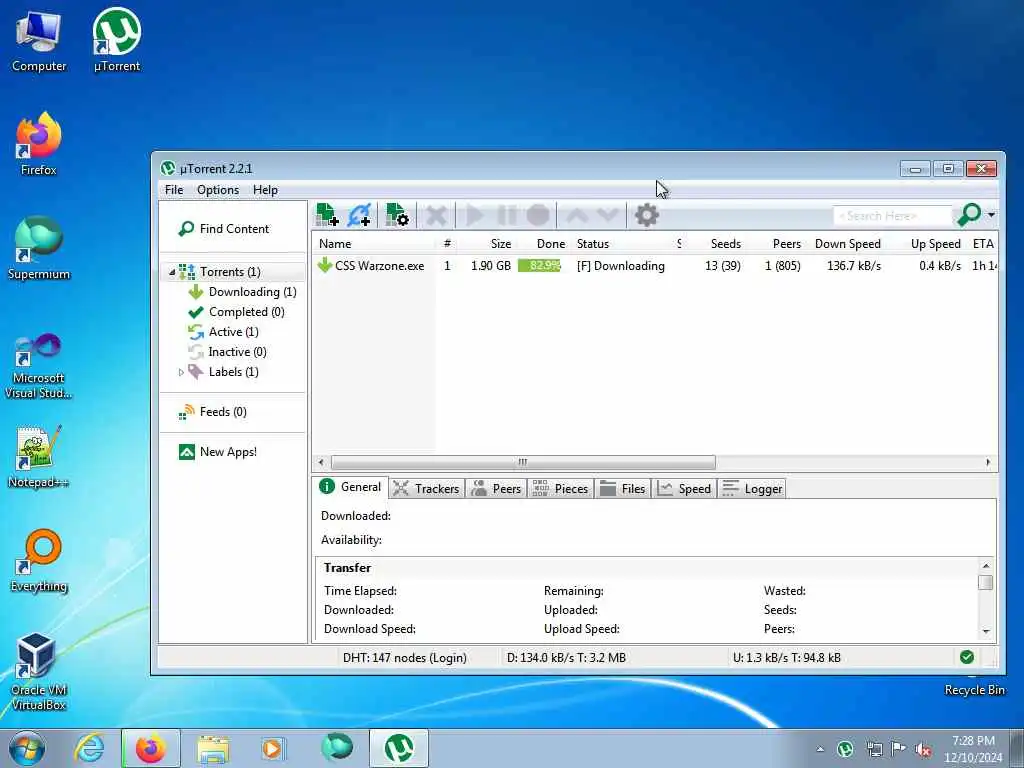Viewport: 1024px width, 768px height.
Task: Click µTorrent icon in system tray
Action: [x=845, y=748]
